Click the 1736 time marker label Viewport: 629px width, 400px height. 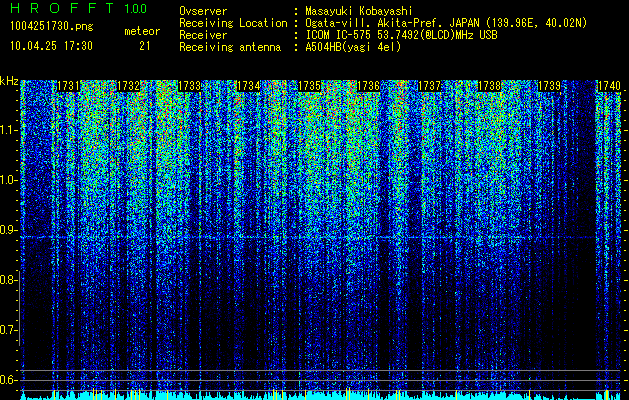click(368, 86)
